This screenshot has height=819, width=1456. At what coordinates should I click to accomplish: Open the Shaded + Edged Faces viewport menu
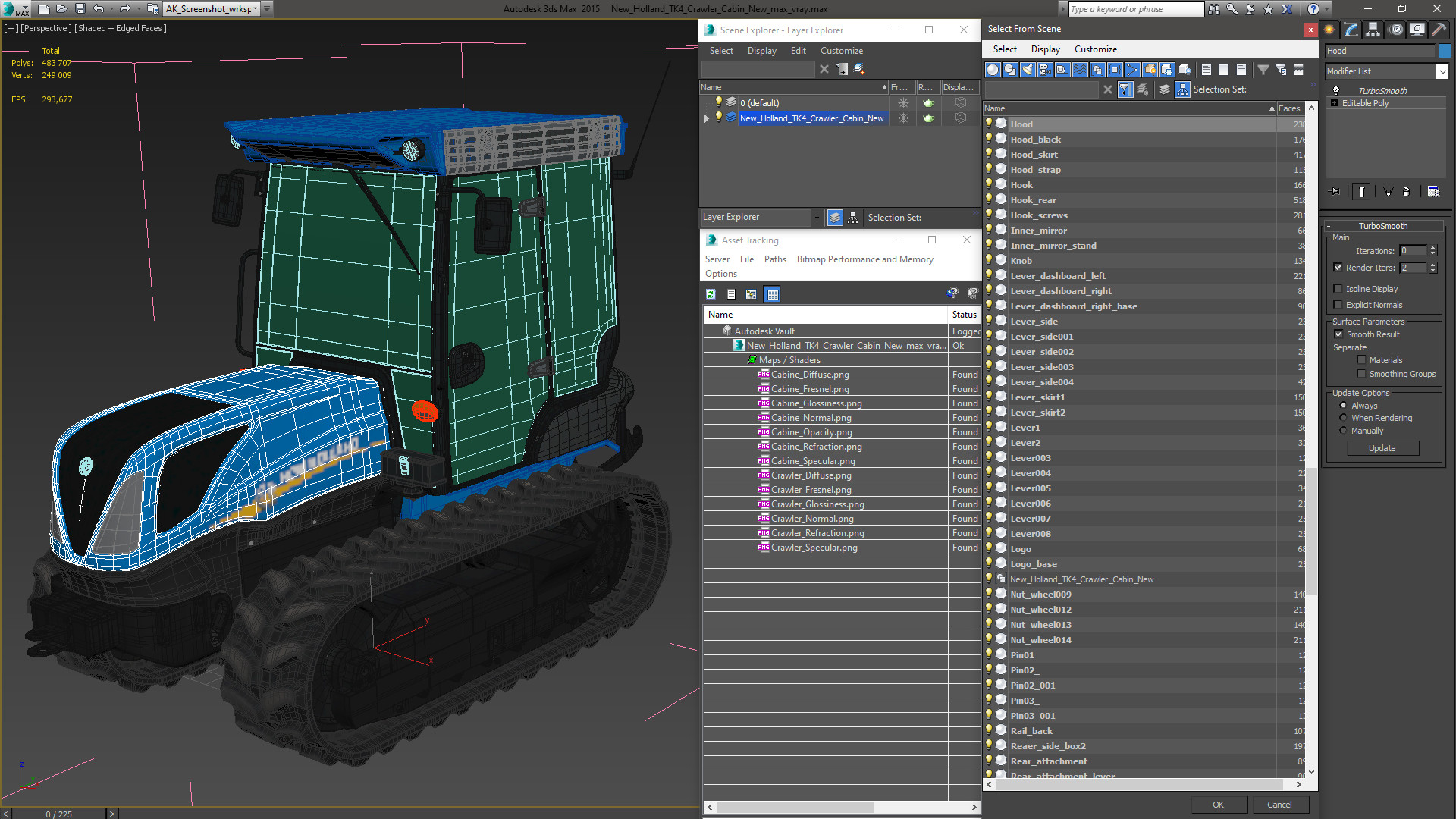[121, 28]
